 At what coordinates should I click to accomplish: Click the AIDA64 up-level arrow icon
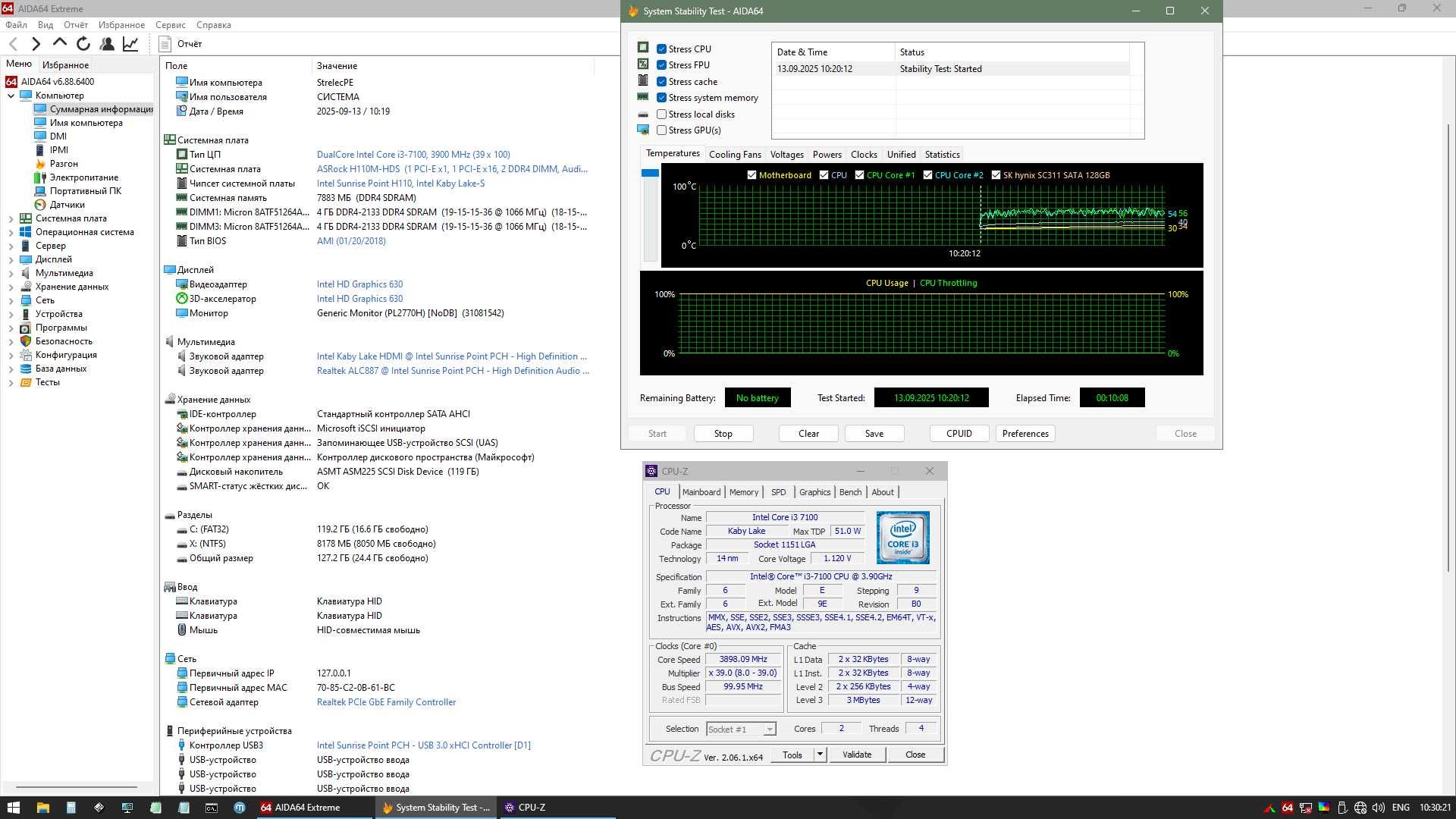[x=59, y=43]
